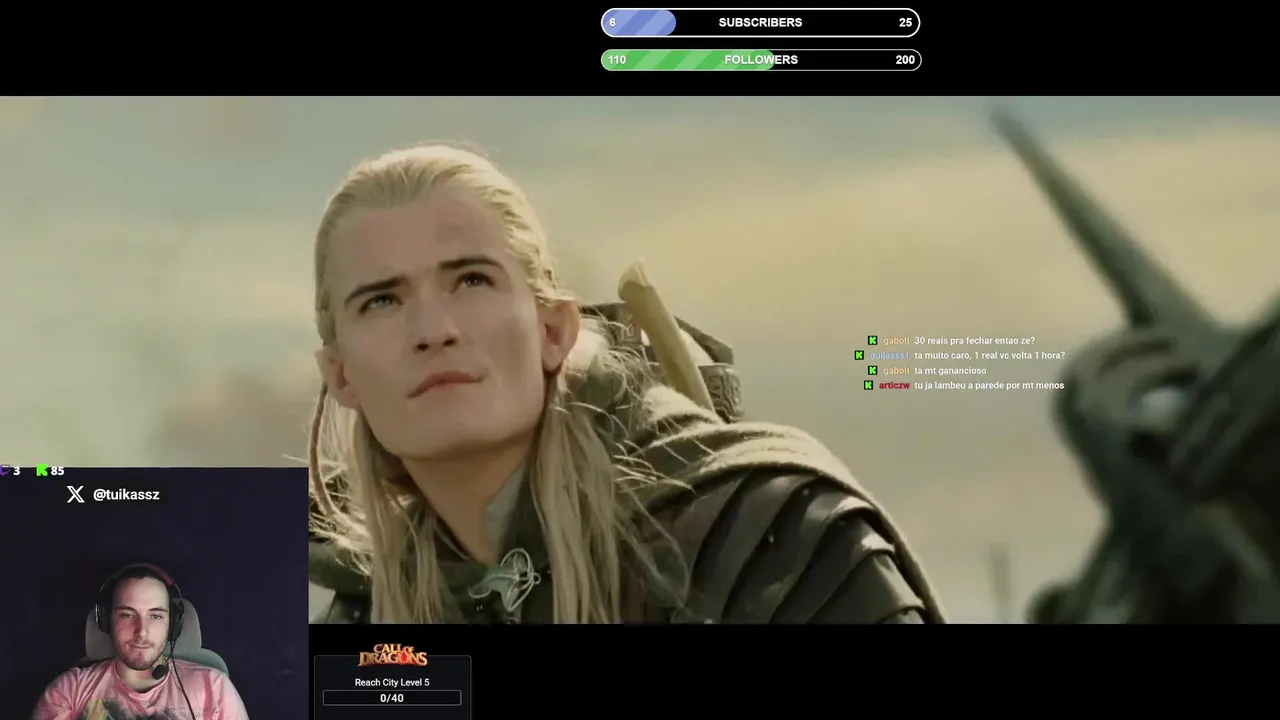Click the Kick badge beside 'ta mt ganancioso'
The width and height of the screenshot is (1280, 720).
point(872,370)
